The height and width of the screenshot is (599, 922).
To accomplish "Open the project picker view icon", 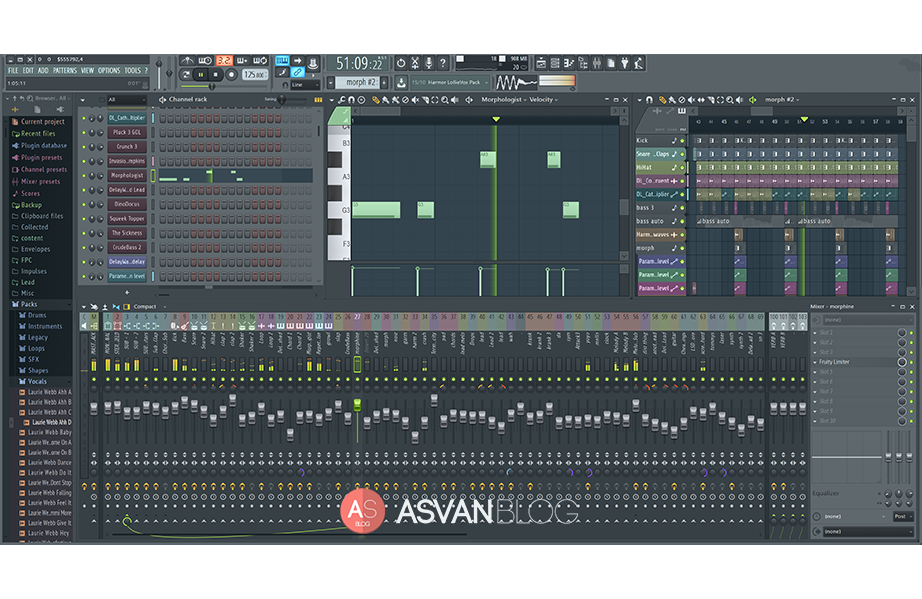I will point(611,63).
